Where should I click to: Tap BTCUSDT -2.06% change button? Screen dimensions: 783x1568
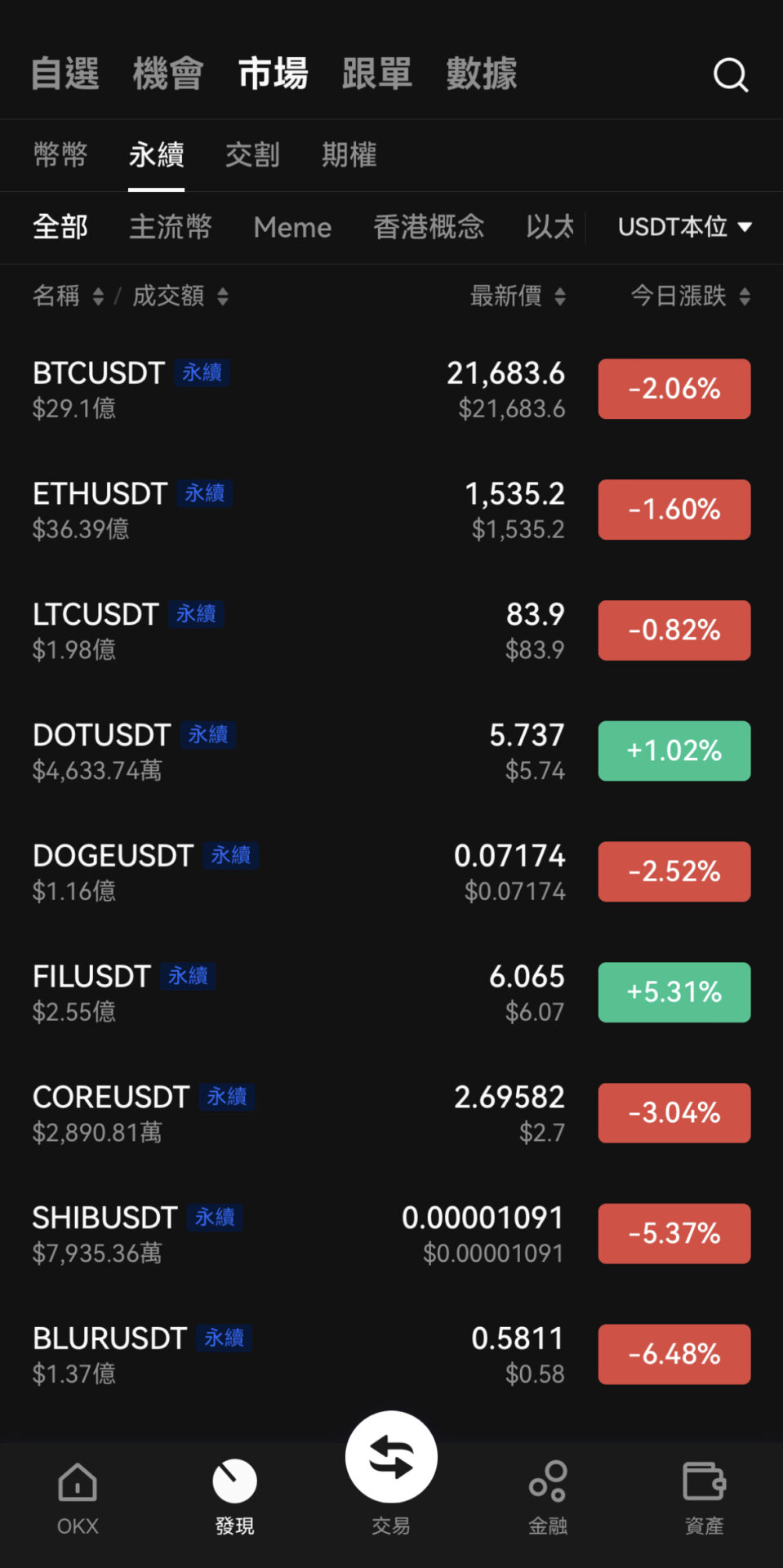[x=674, y=389]
